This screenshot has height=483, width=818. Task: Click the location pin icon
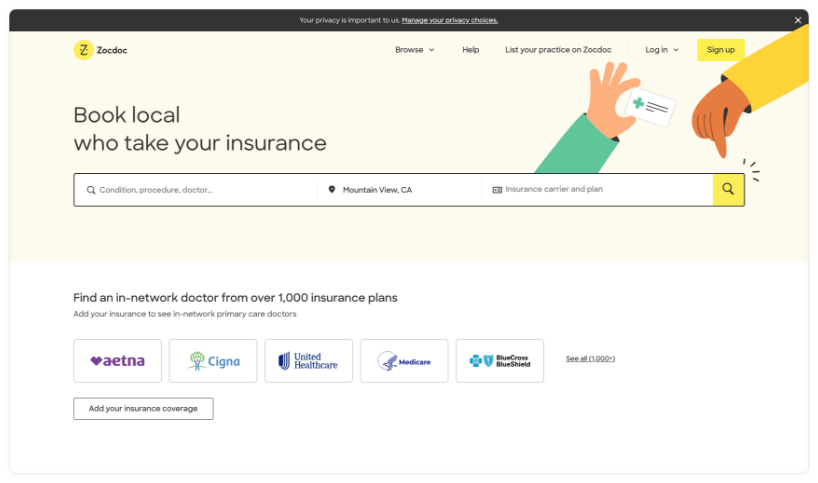click(x=332, y=189)
